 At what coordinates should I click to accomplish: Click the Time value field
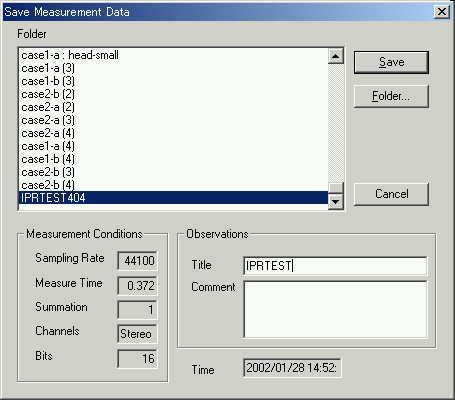tap(292, 368)
